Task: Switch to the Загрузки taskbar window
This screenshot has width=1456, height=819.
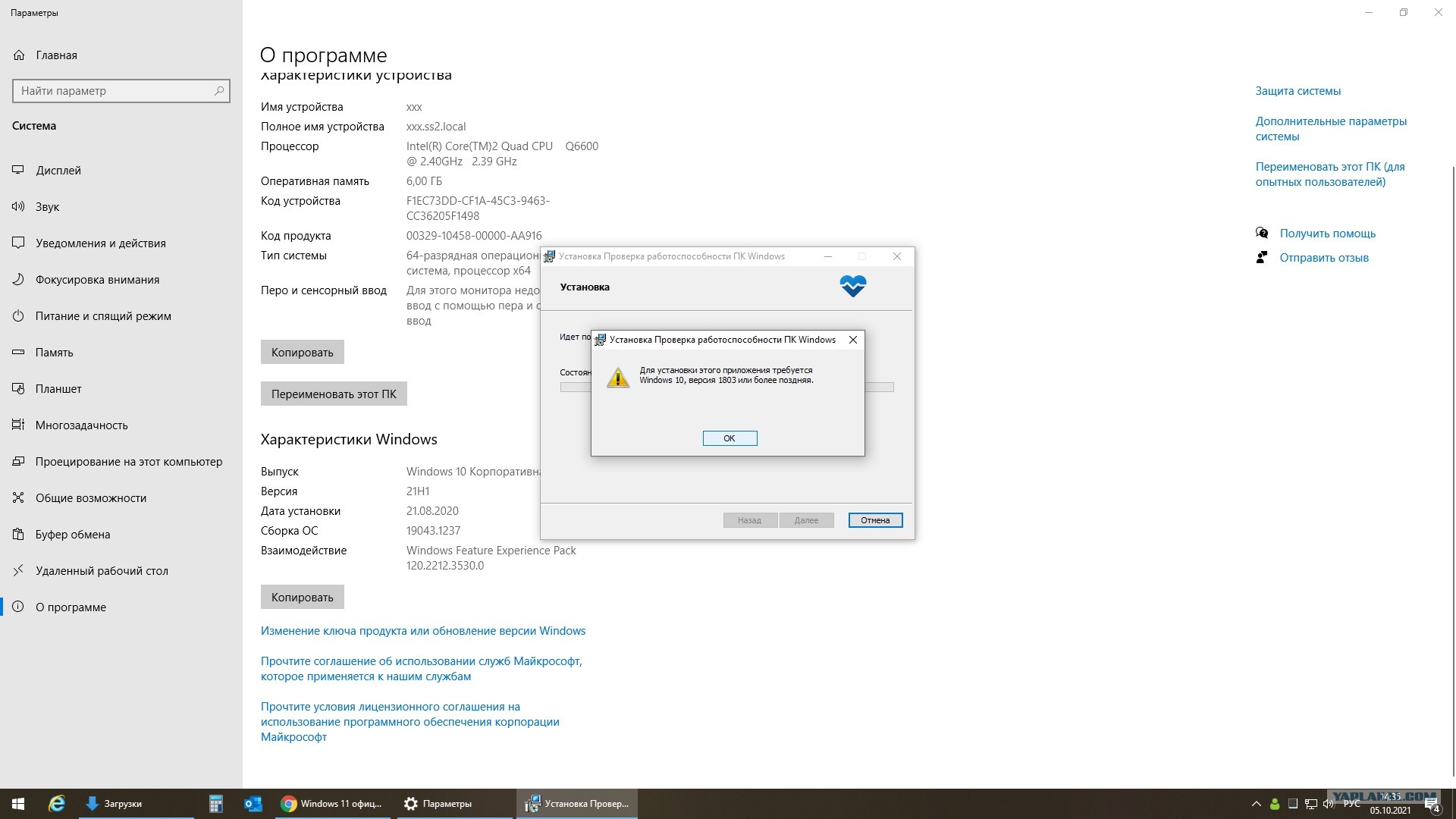Action: click(136, 804)
